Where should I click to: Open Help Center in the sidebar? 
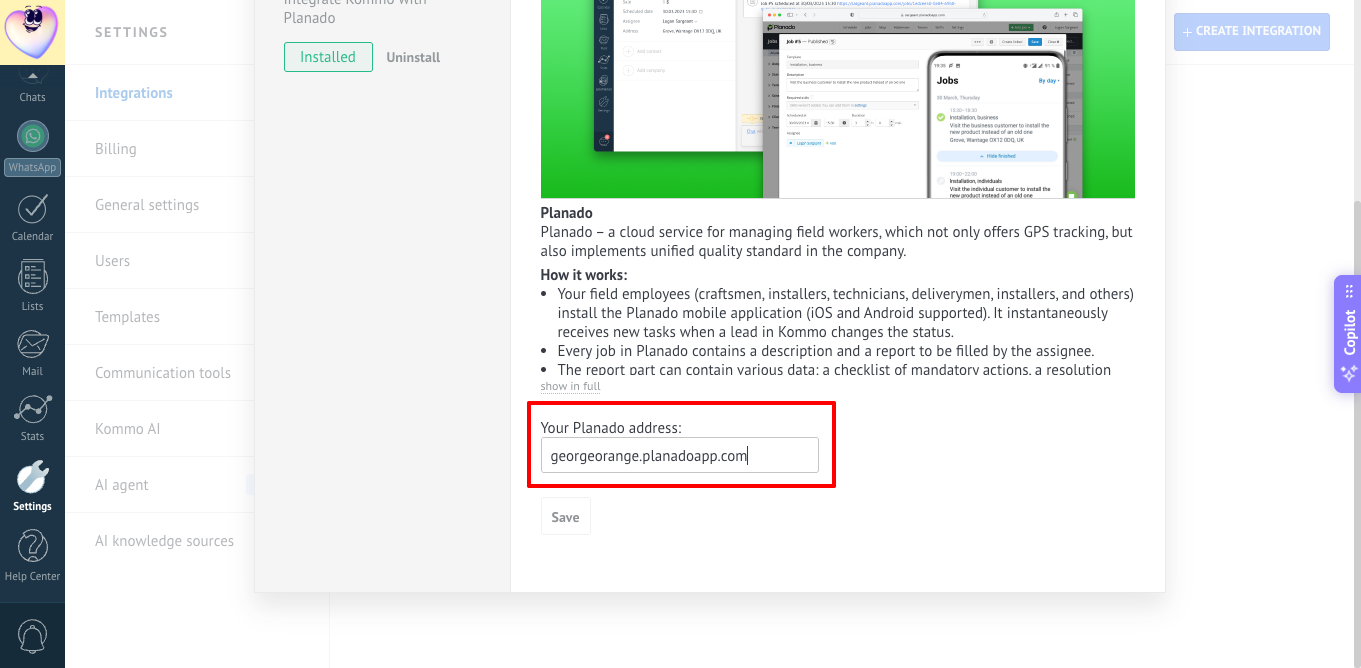[32, 556]
